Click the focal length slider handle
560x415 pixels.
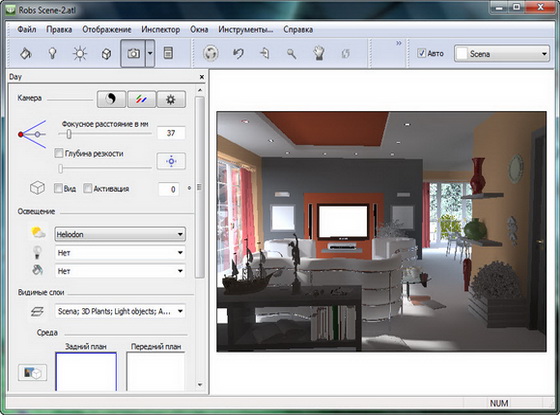point(69,134)
